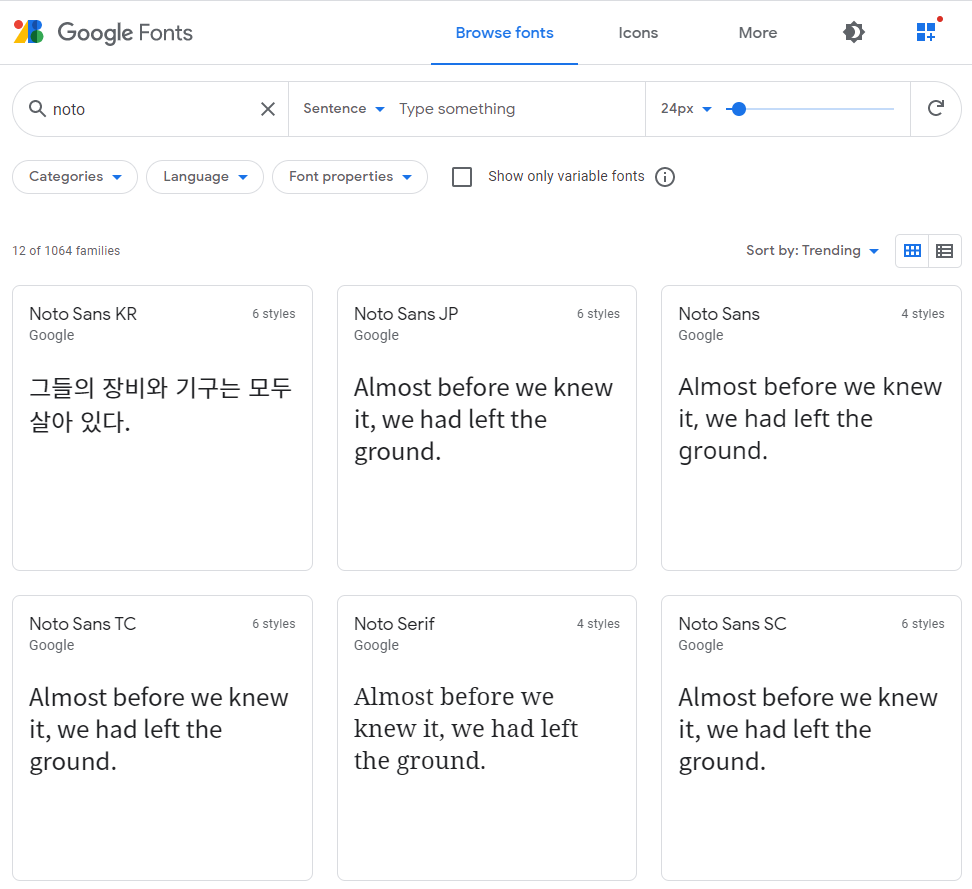This screenshot has width=972, height=889.
Task: Open the Font properties dropdown
Action: tap(350, 177)
